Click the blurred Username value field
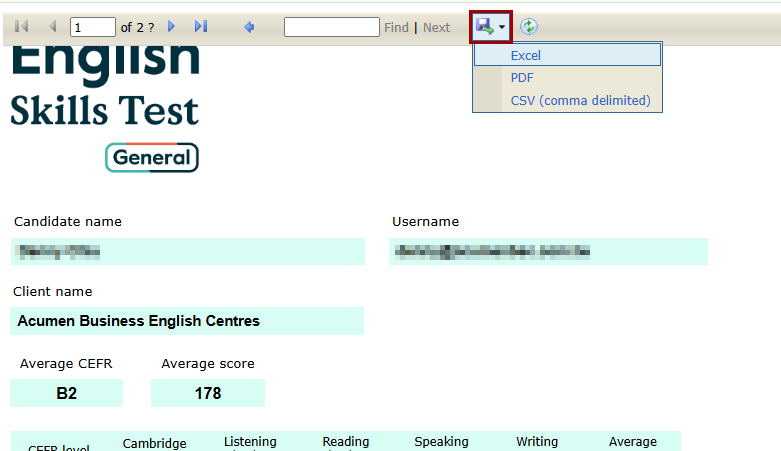Image resolution: width=781 pixels, height=451 pixels. tap(548, 252)
